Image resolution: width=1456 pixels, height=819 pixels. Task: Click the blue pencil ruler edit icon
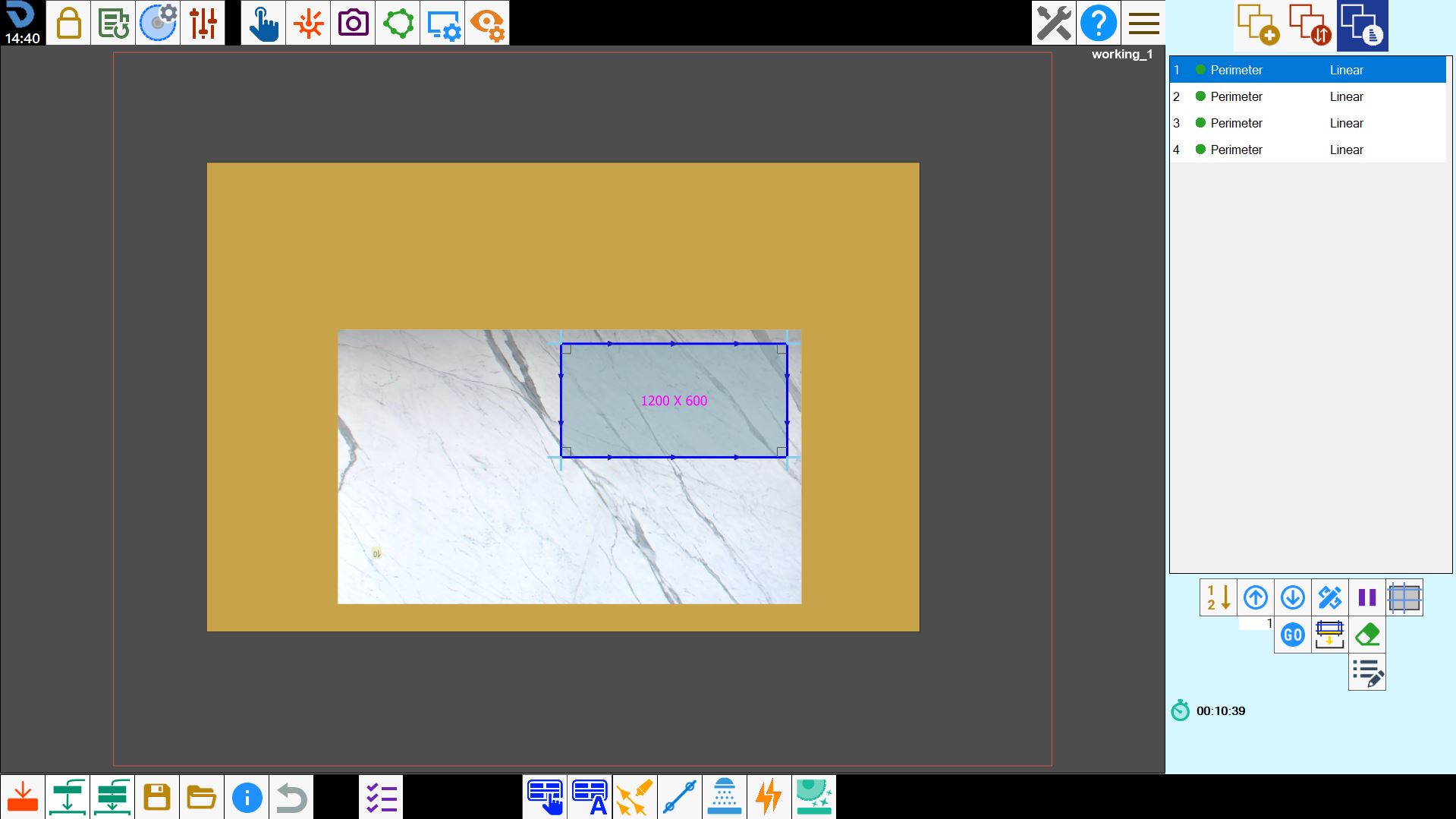pyautogui.click(x=1330, y=597)
